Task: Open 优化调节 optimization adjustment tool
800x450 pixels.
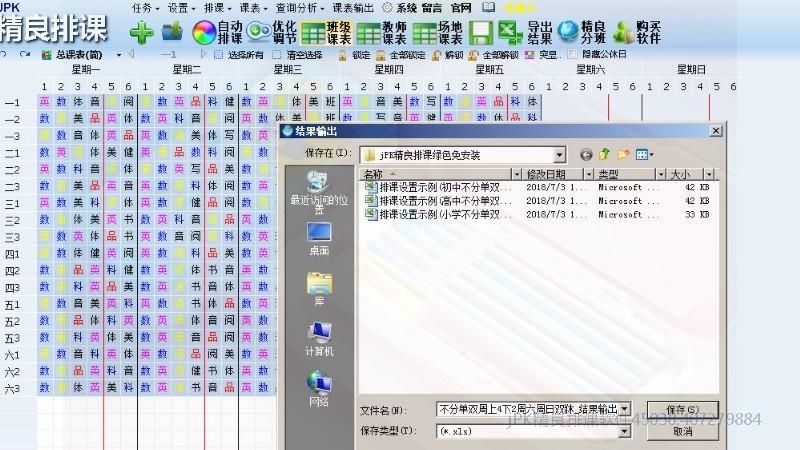Action: (271, 33)
